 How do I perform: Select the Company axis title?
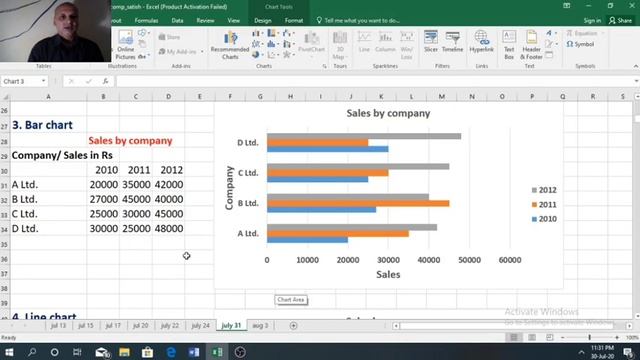[229, 188]
